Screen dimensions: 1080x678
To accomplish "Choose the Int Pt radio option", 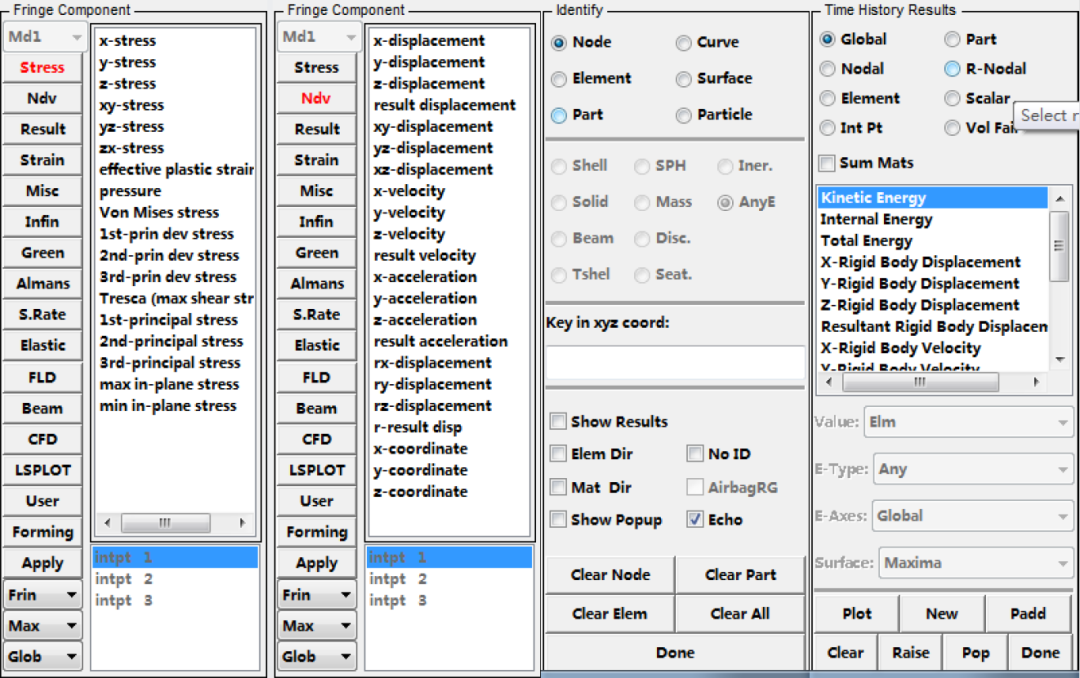I will (827, 128).
